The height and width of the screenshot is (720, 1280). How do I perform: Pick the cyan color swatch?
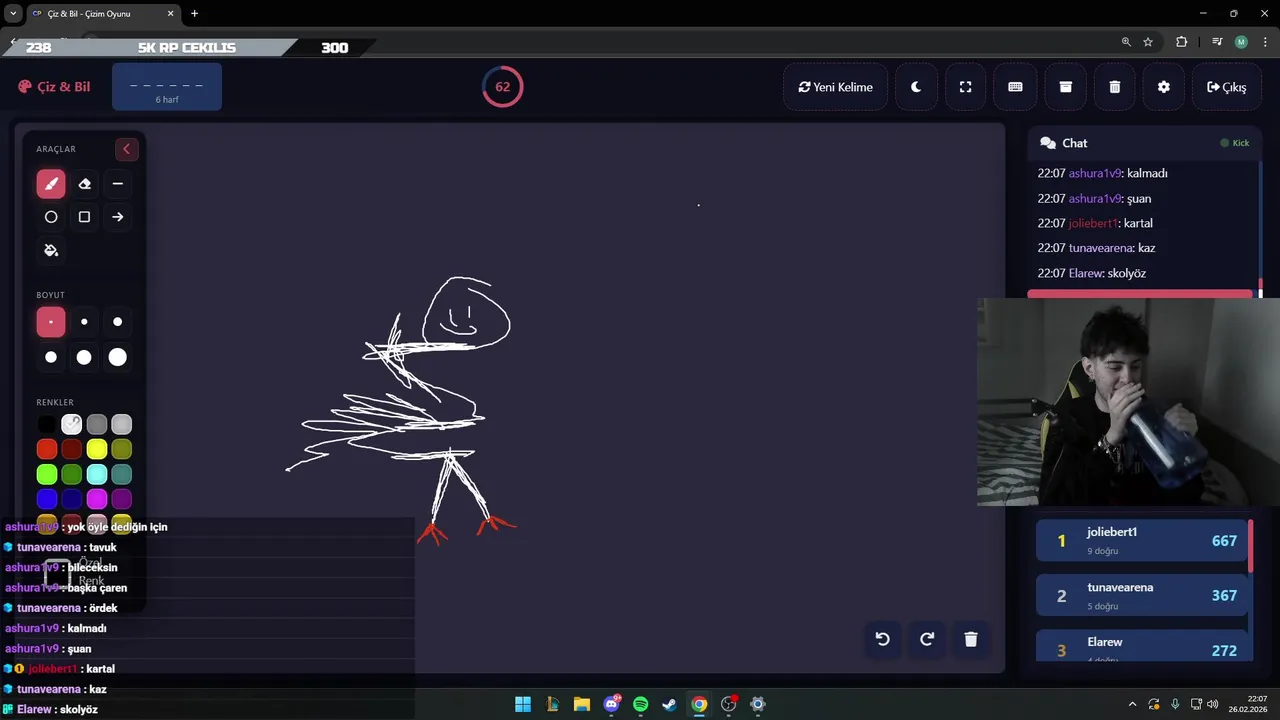point(97,474)
